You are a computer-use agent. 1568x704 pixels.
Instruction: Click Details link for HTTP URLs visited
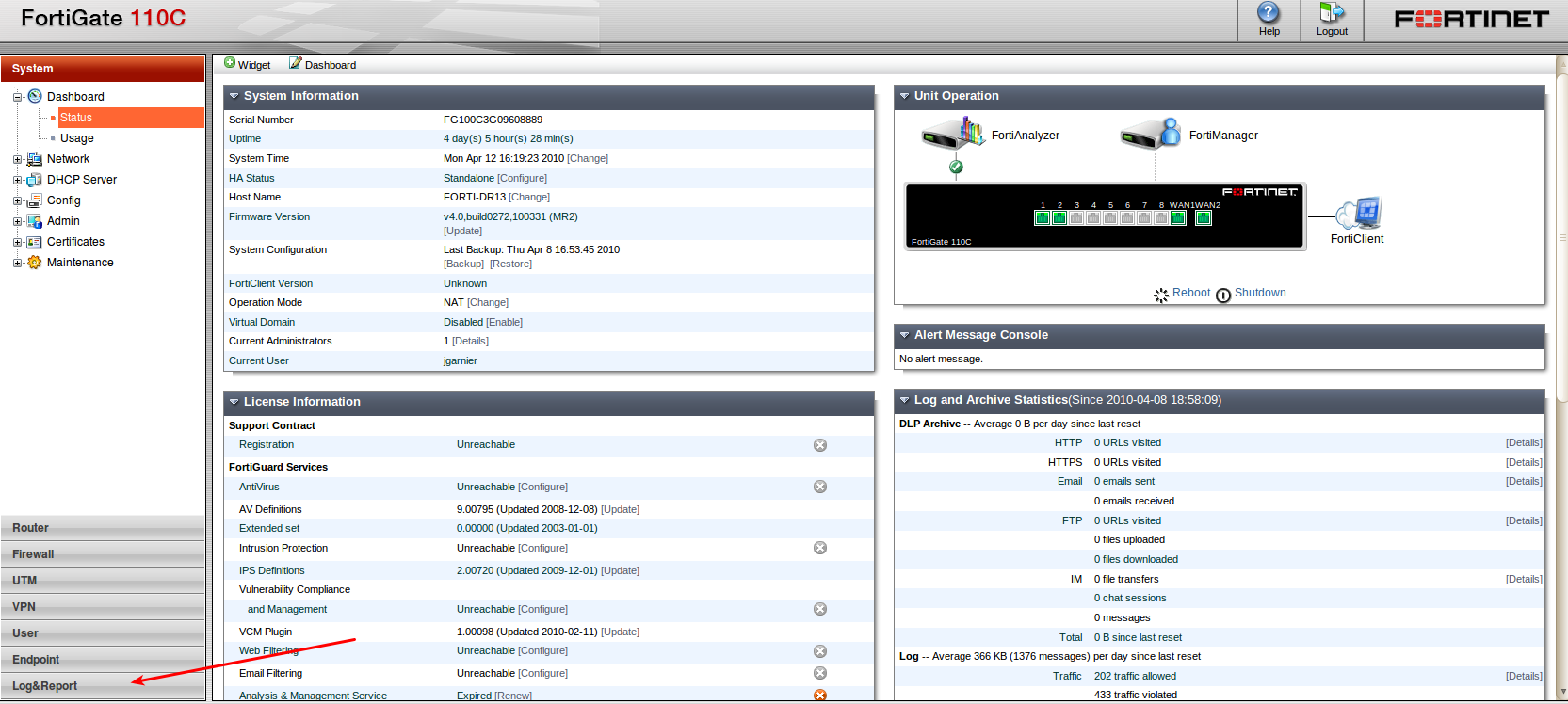(x=1523, y=443)
